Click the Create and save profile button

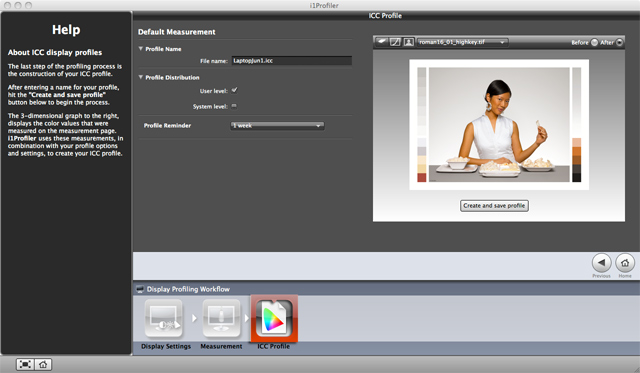pyautogui.click(x=494, y=206)
